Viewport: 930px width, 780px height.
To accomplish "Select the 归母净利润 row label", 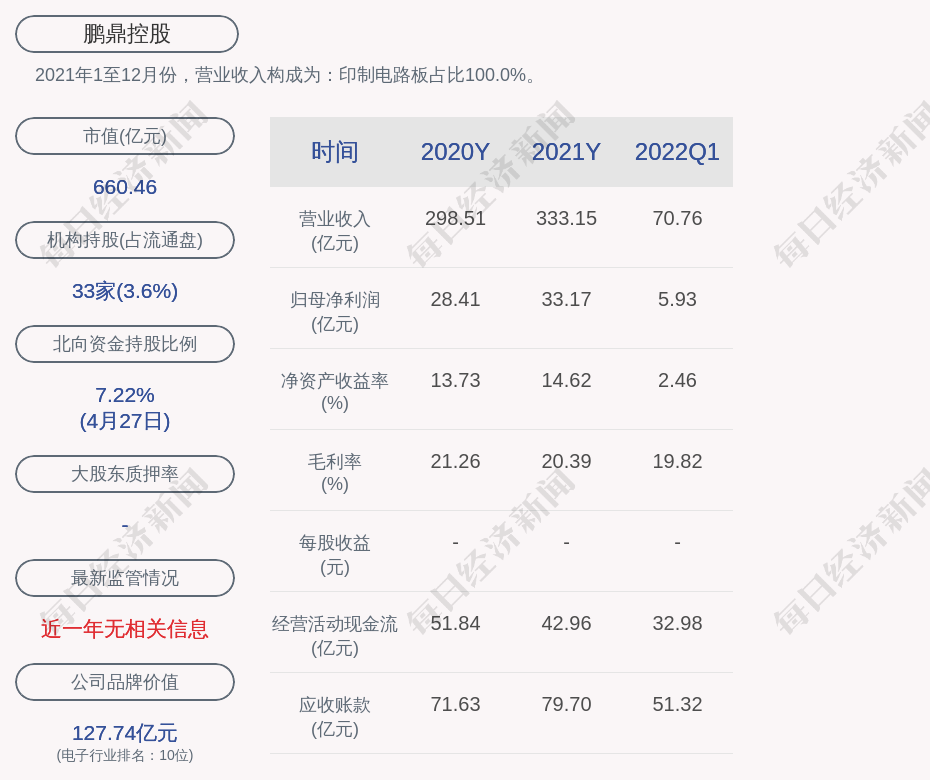I will [334, 300].
